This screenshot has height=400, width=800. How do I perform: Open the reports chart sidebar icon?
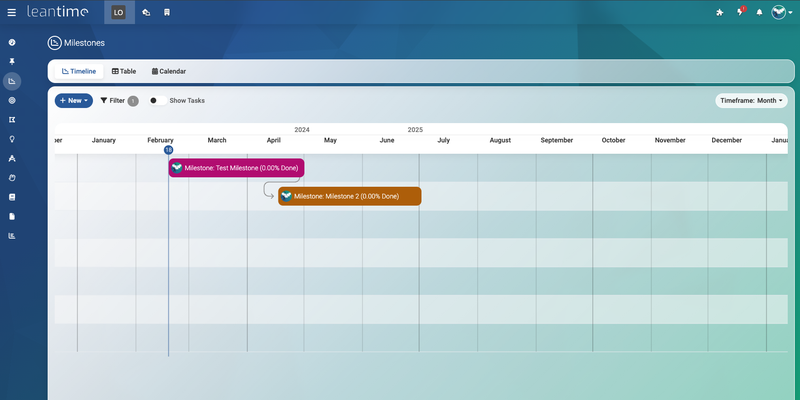(x=12, y=236)
